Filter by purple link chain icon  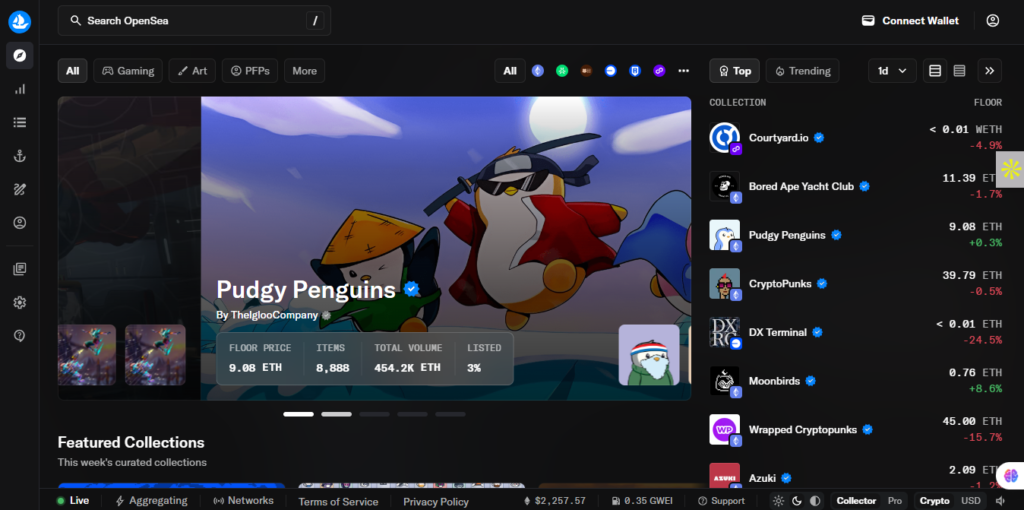[659, 71]
